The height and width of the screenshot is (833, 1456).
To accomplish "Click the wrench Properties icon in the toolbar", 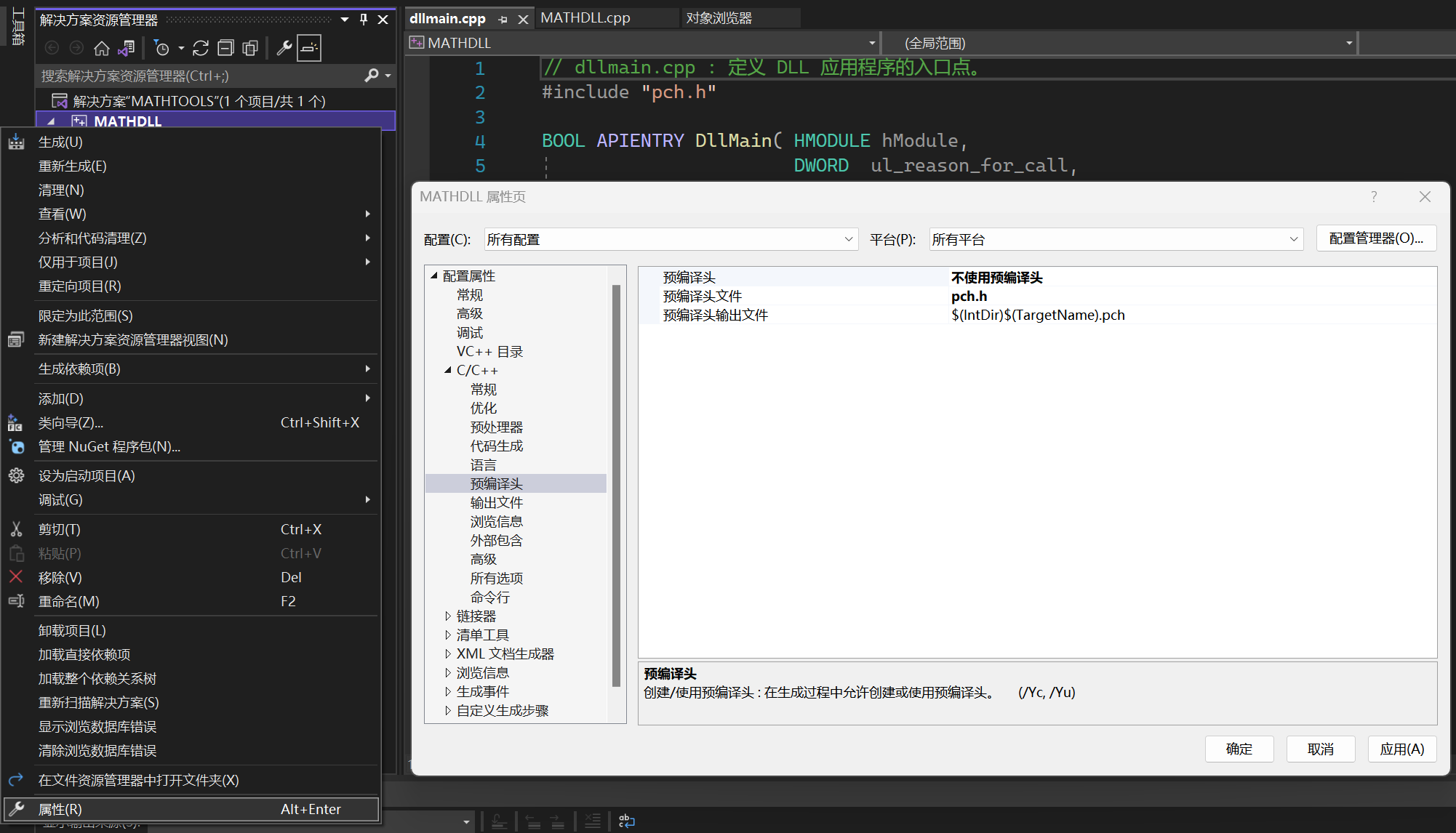I will [284, 49].
